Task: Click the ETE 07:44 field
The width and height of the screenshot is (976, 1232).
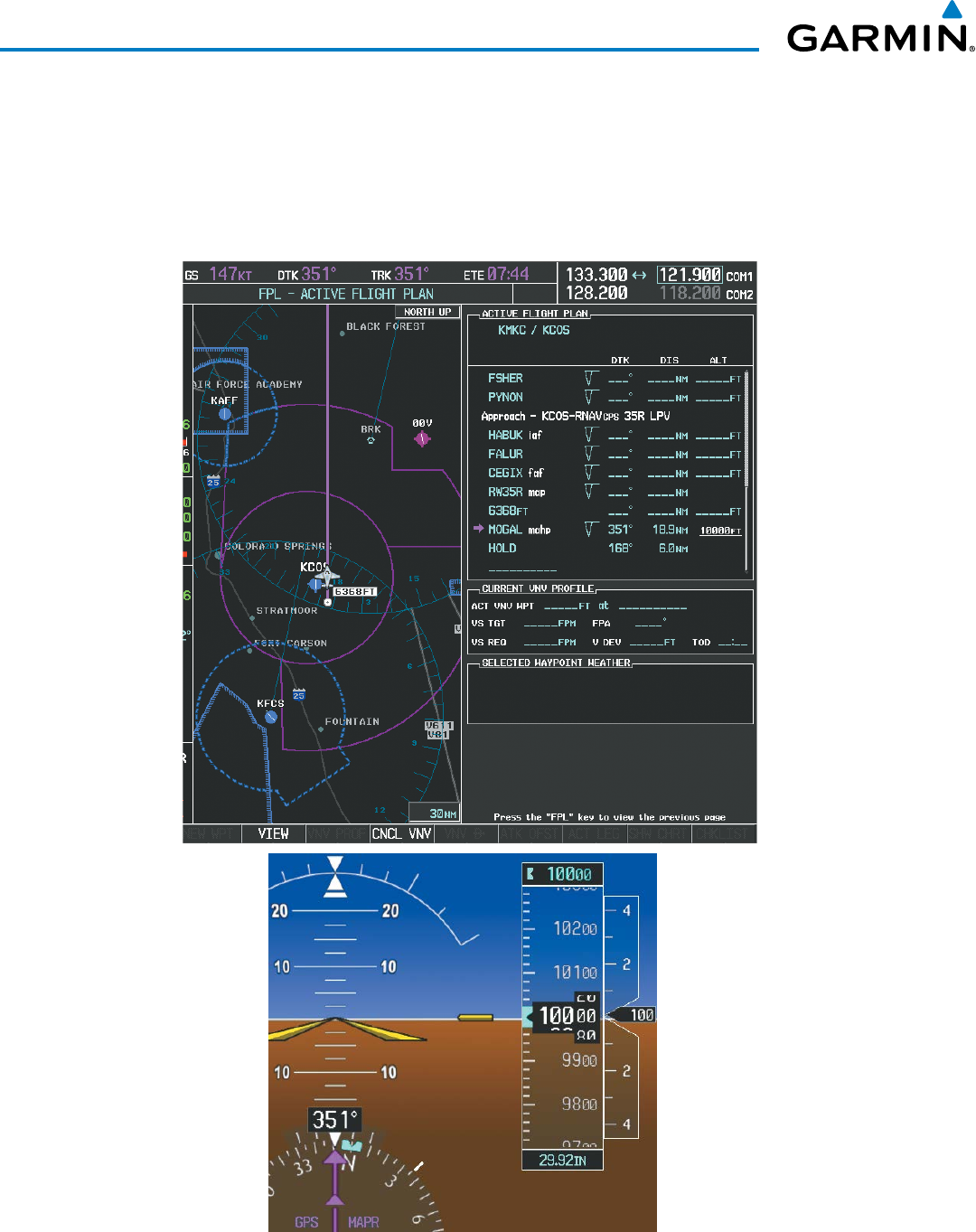Action: [497, 274]
